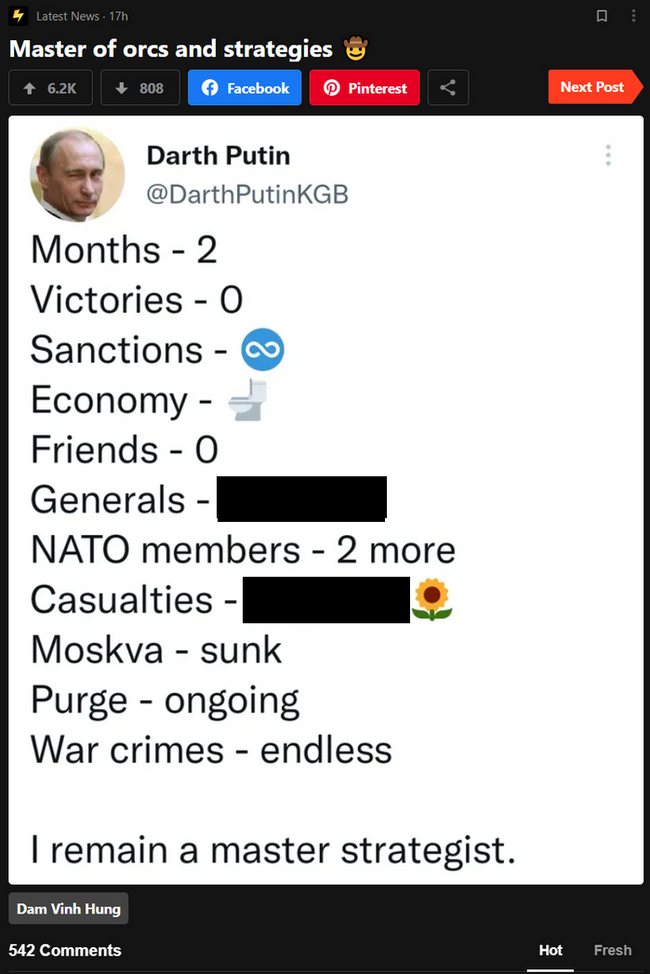
Task: Switch to the Fresh comments tab
Action: point(612,950)
